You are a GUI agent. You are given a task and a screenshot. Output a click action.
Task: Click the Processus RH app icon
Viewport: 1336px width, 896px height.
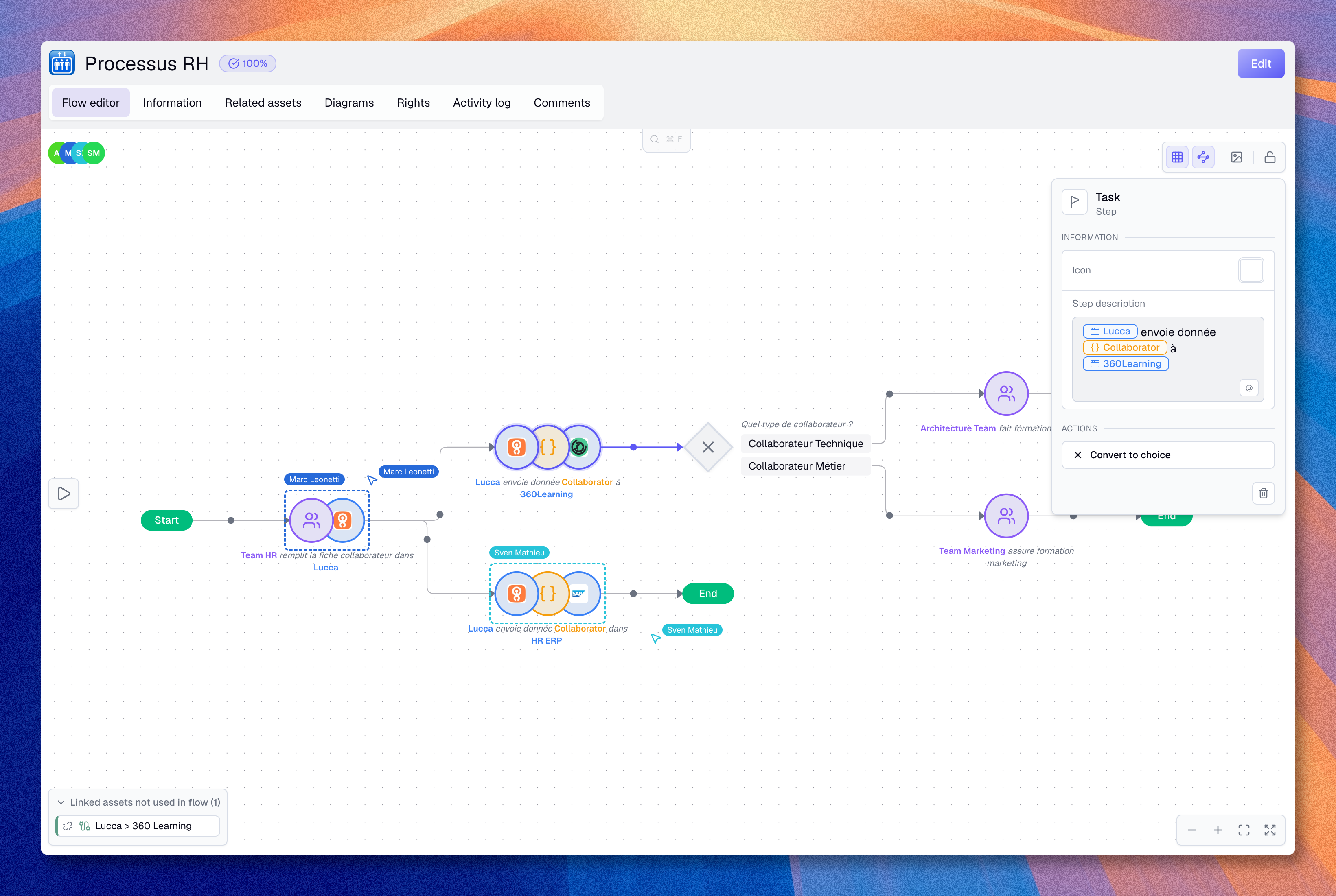[62, 63]
